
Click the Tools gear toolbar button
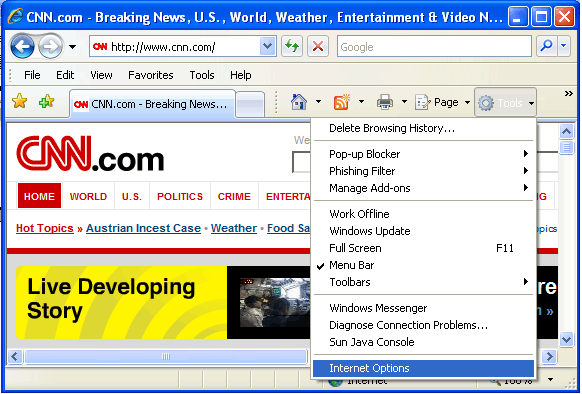(x=505, y=102)
